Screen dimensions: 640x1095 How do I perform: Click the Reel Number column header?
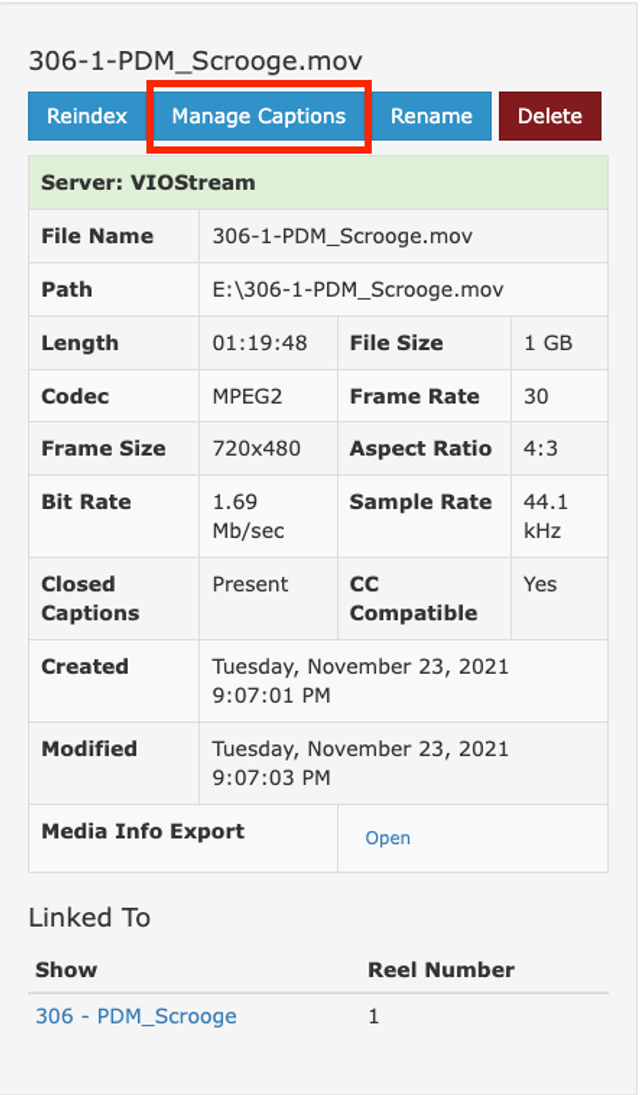coord(441,969)
